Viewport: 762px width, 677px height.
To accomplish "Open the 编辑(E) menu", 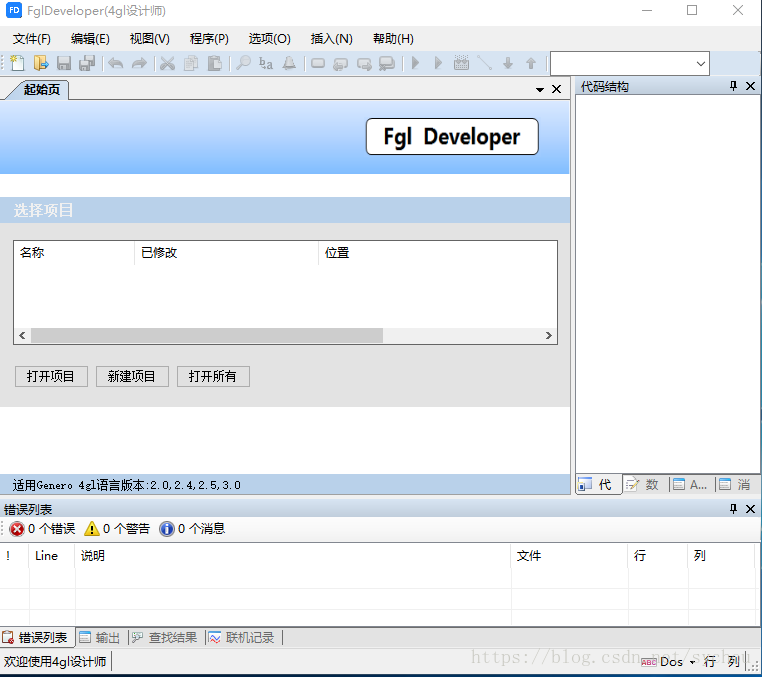I will [x=90, y=39].
